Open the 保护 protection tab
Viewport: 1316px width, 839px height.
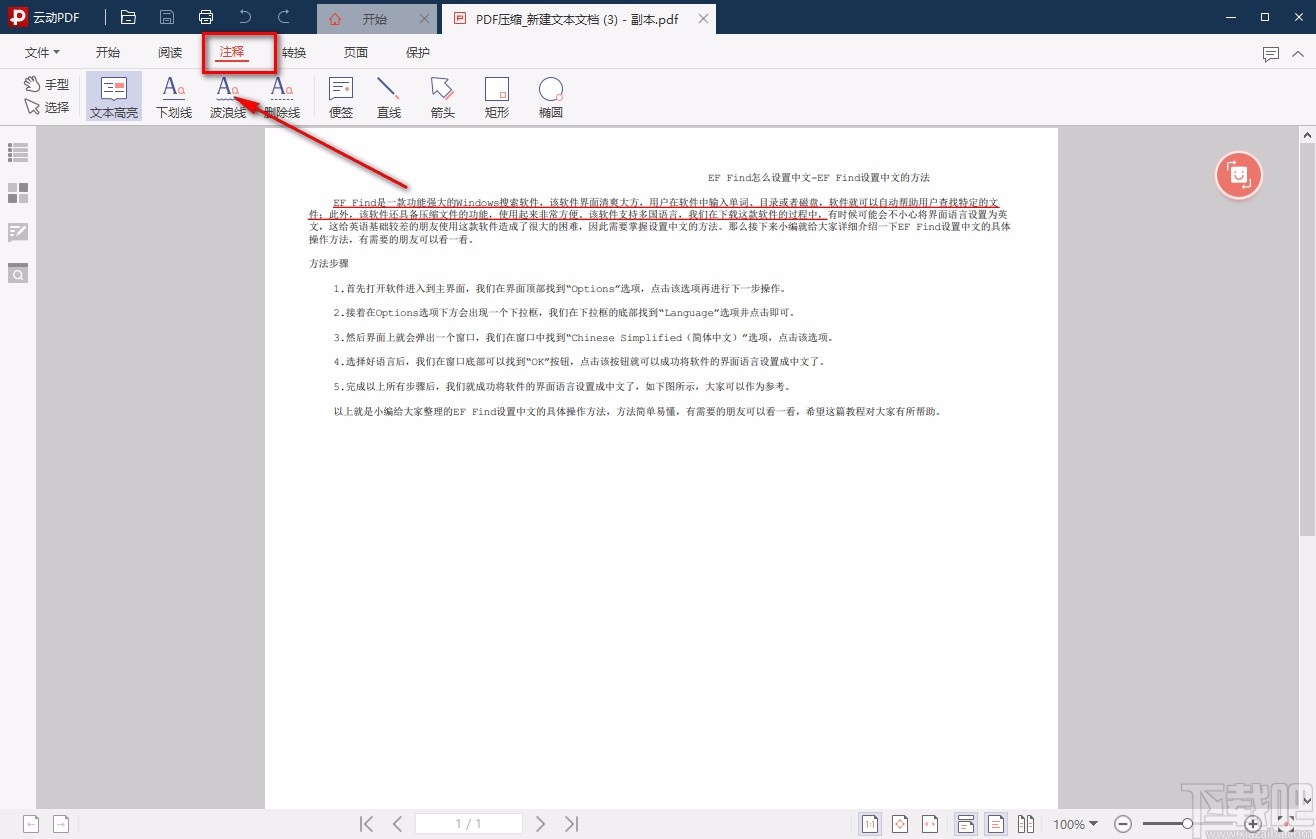[x=418, y=52]
